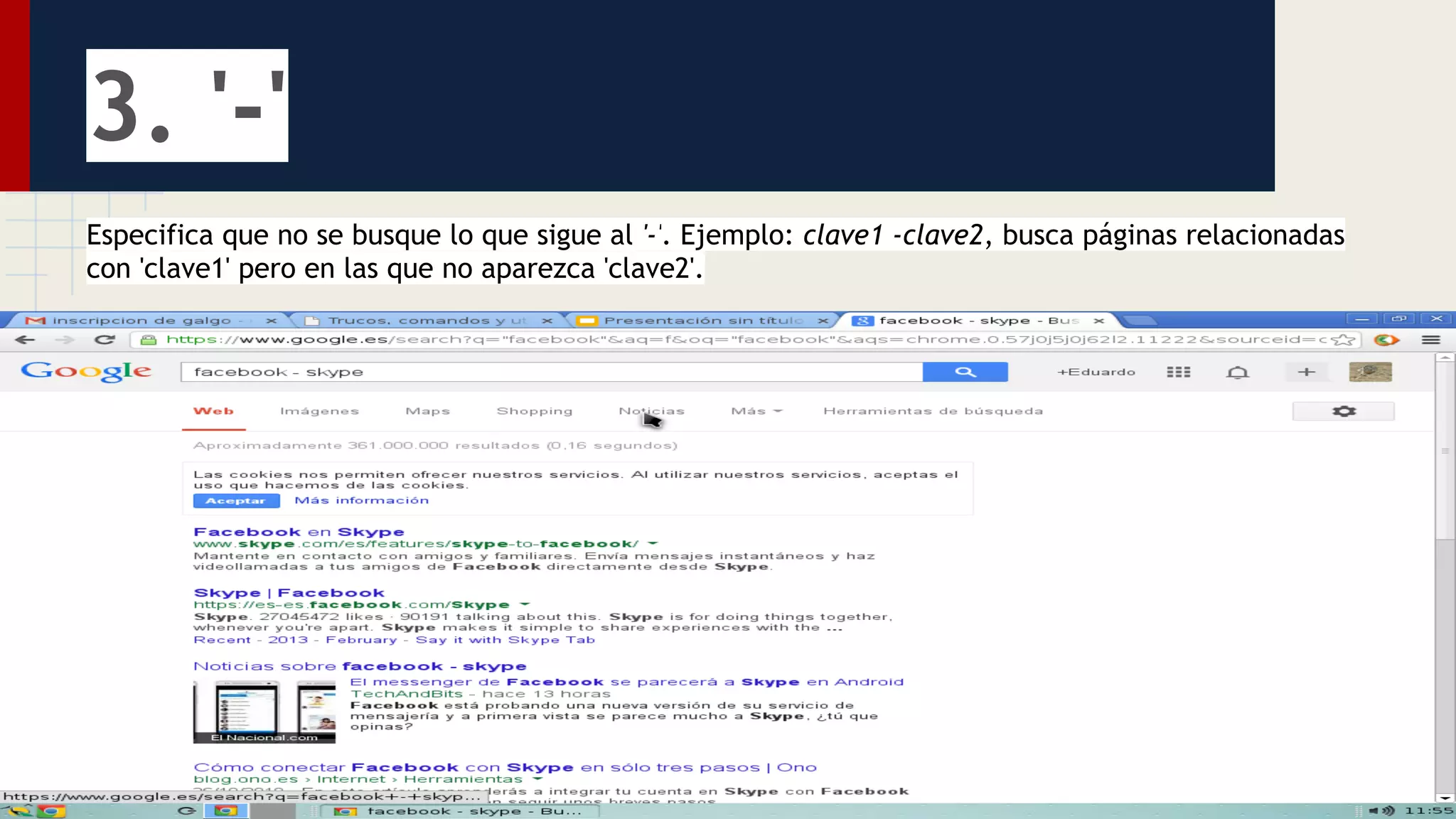This screenshot has width=1456, height=819.
Task: Select the Shopping results tab
Action: pos(534,411)
